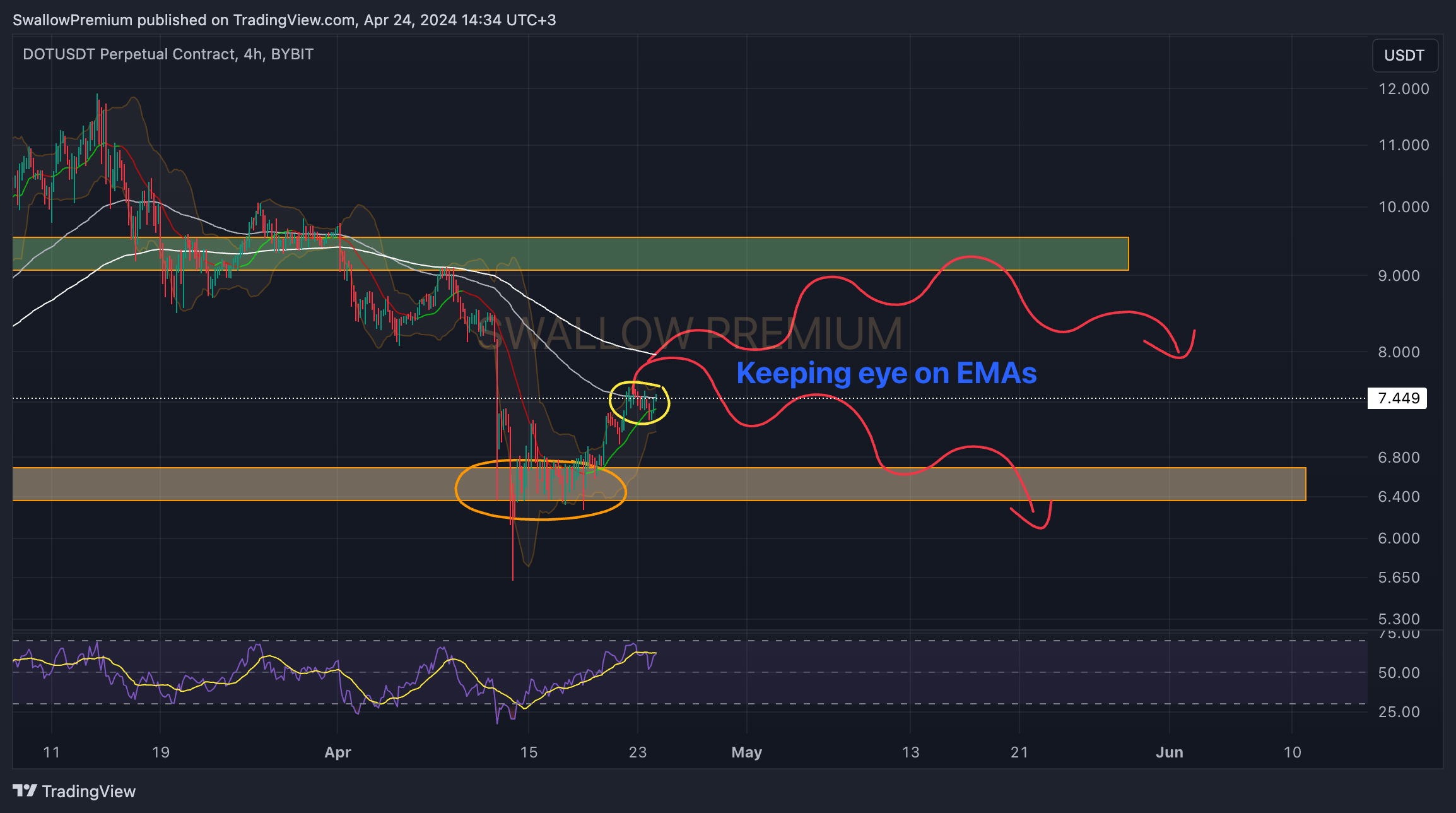Viewport: 1456px width, 813px height.
Task: Click the 19 date label on time axis
Action: [161, 752]
